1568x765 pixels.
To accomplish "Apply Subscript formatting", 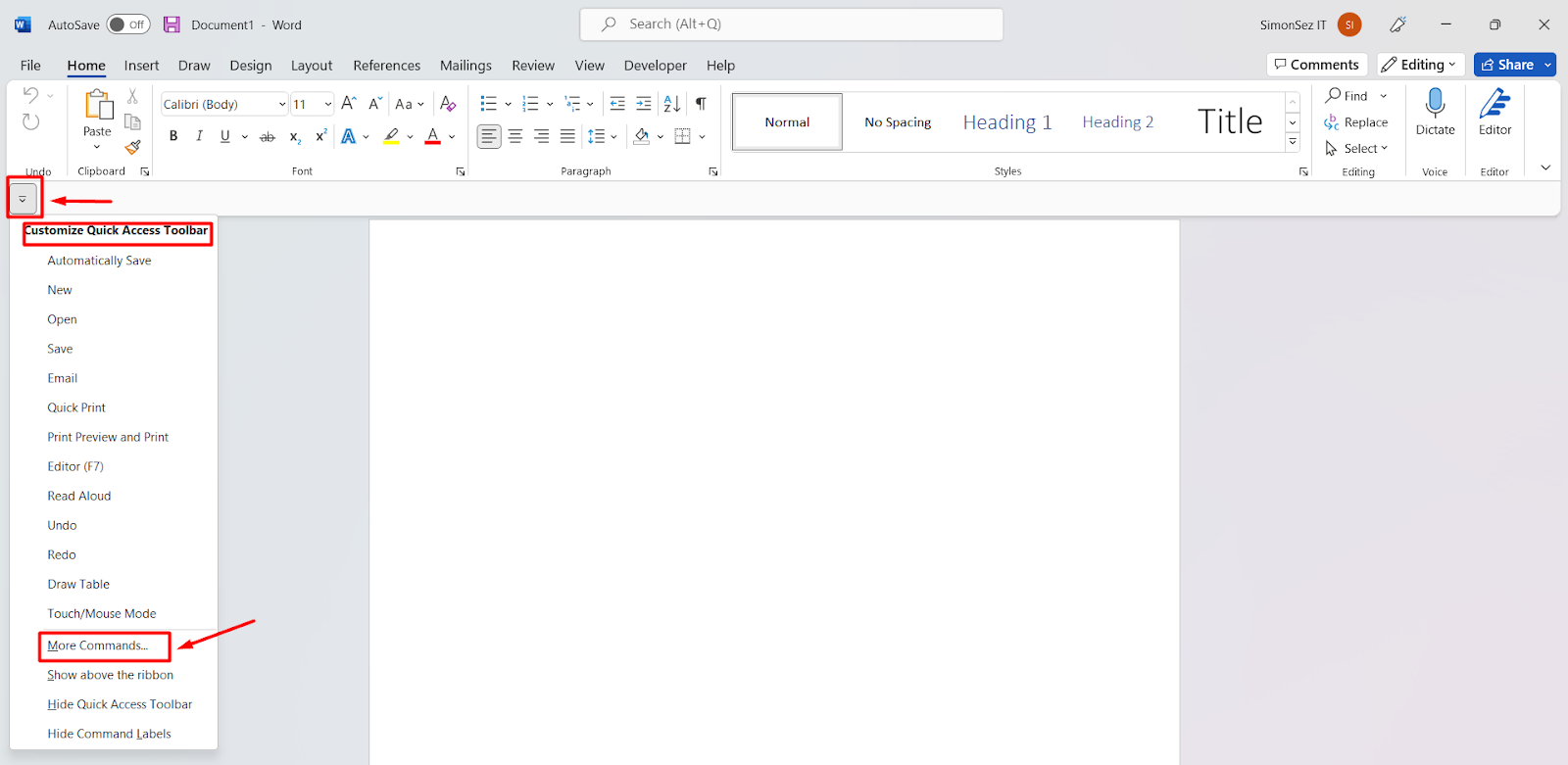I will 295,137.
